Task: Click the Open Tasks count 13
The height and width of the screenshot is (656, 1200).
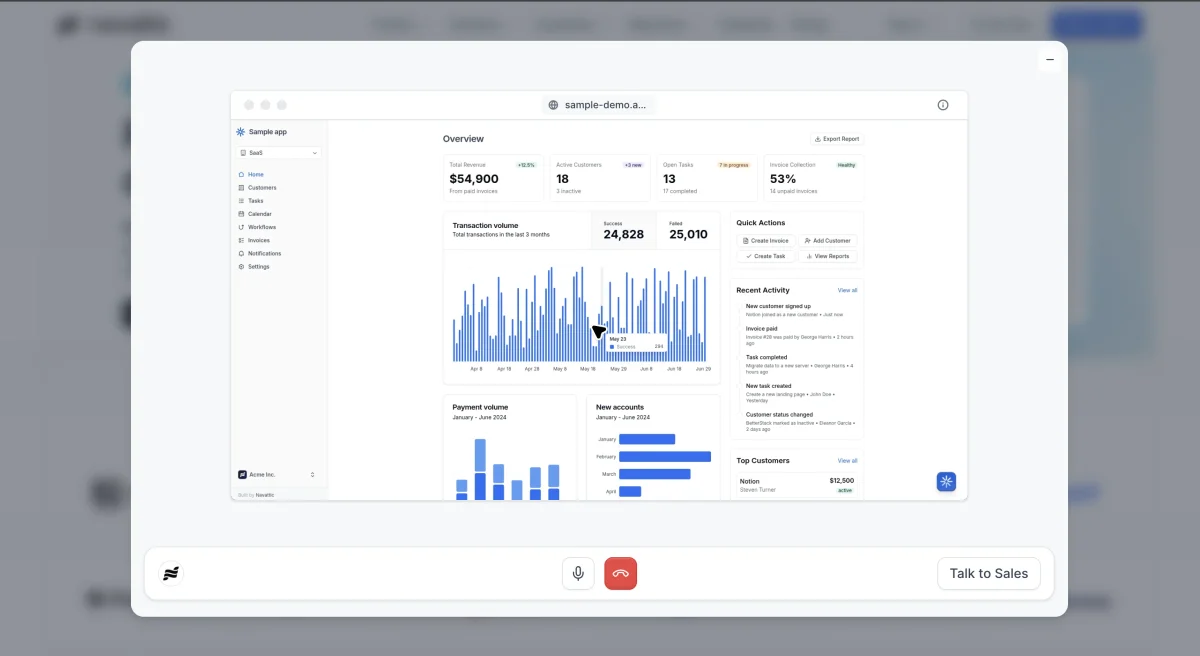Action: (x=669, y=179)
